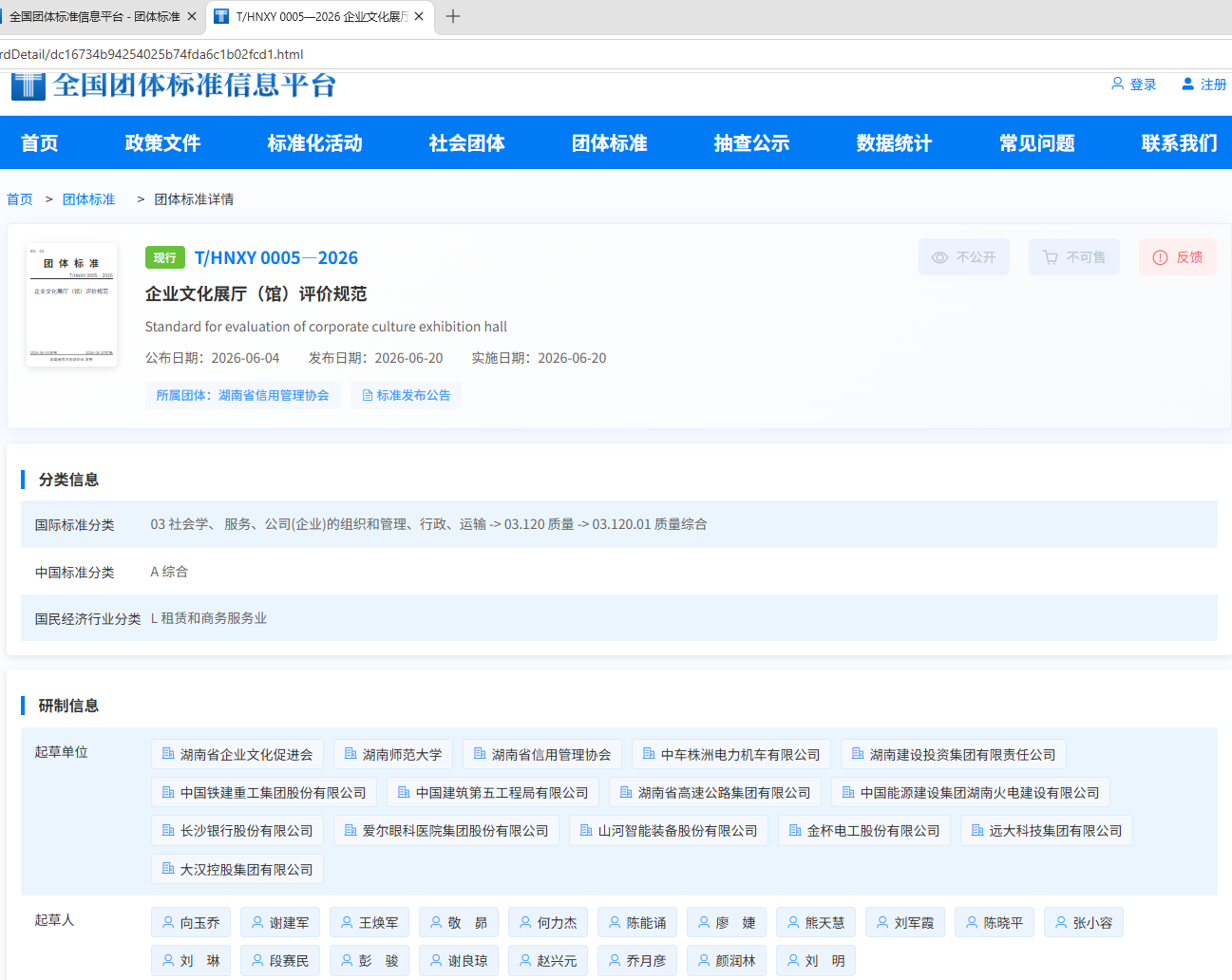Open the 标准化活动 navigation menu

click(314, 143)
